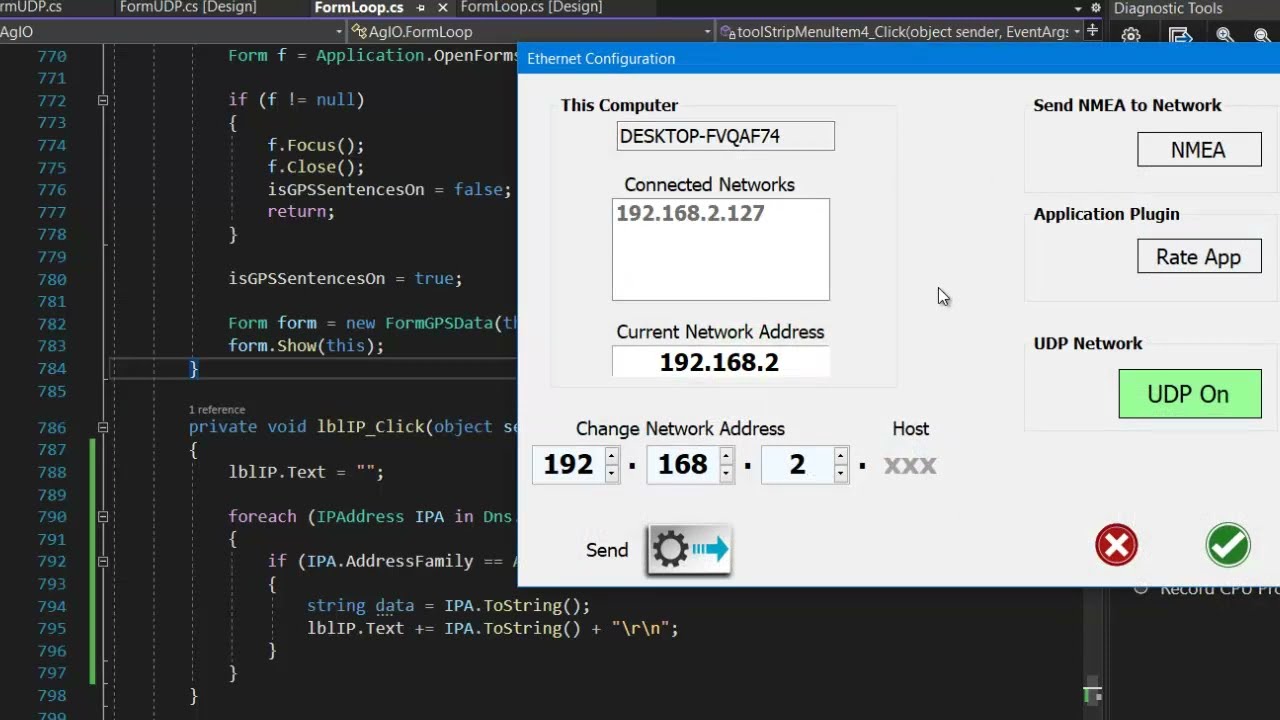Decrease the third octet value 2

tap(840, 473)
